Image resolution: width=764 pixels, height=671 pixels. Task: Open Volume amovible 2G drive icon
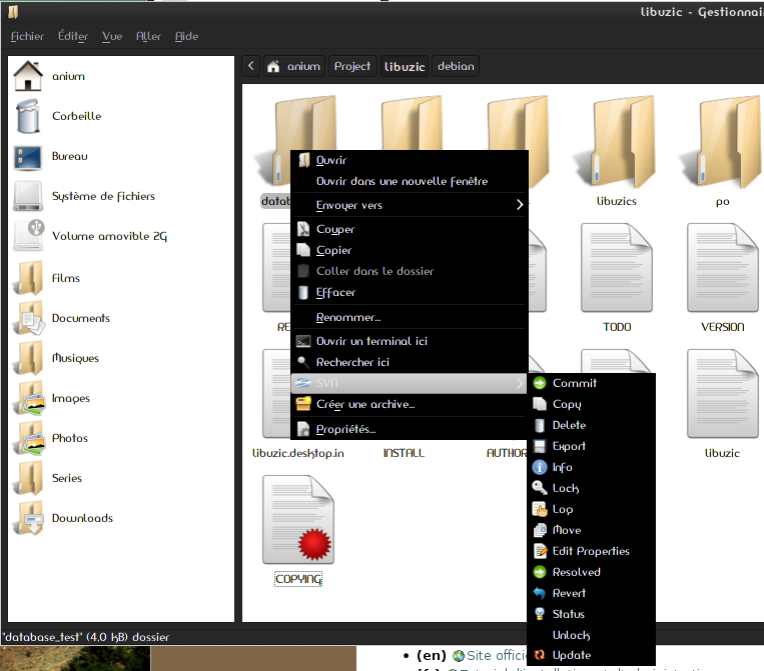click(29, 235)
